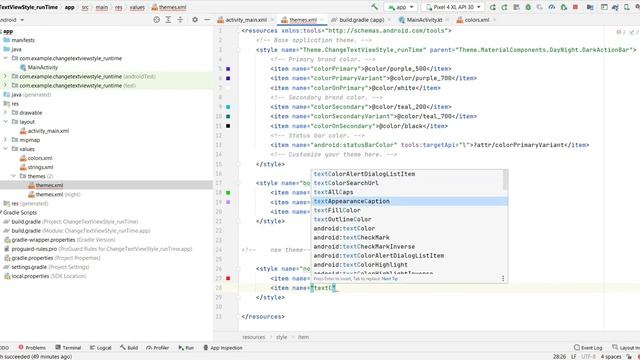The width and height of the screenshot is (640, 360).
Task: Open the Terminal tool window
Action: [x=68, y=348]
